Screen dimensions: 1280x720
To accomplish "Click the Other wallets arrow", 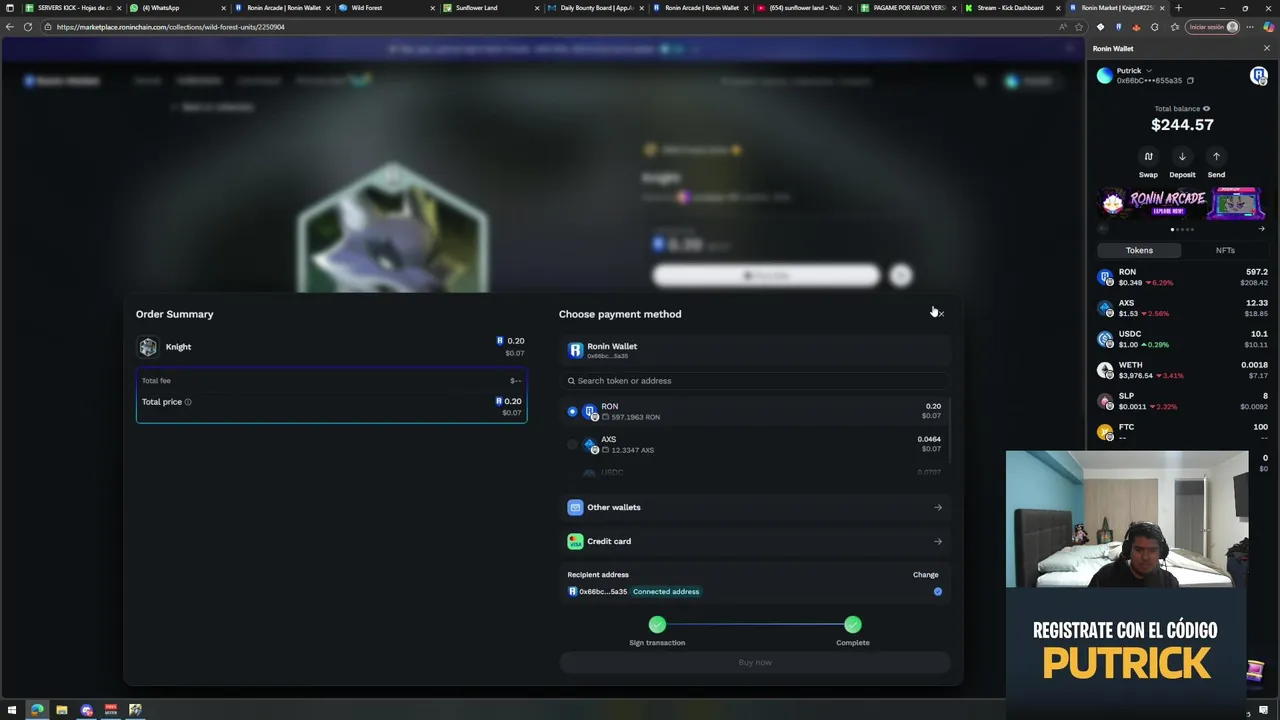I will (x=937, y=507).
